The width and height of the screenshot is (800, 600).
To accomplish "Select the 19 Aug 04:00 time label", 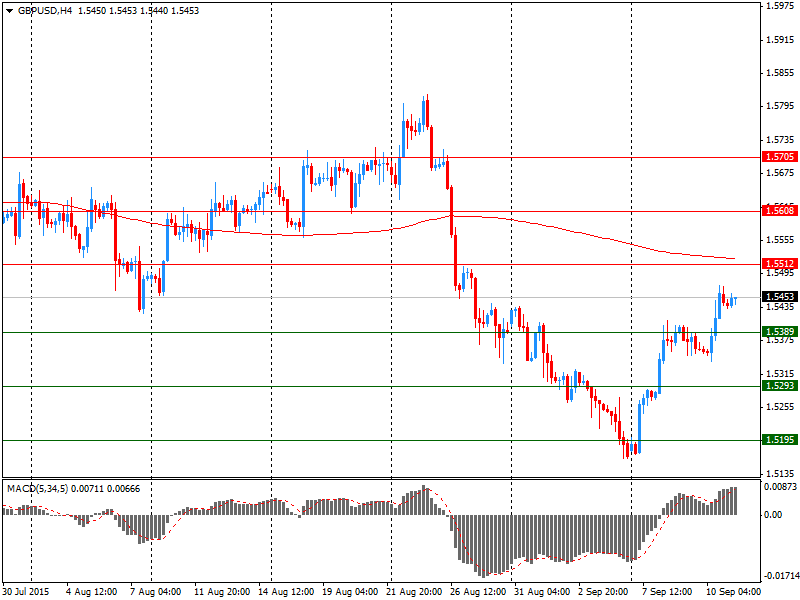I will 350,592.
